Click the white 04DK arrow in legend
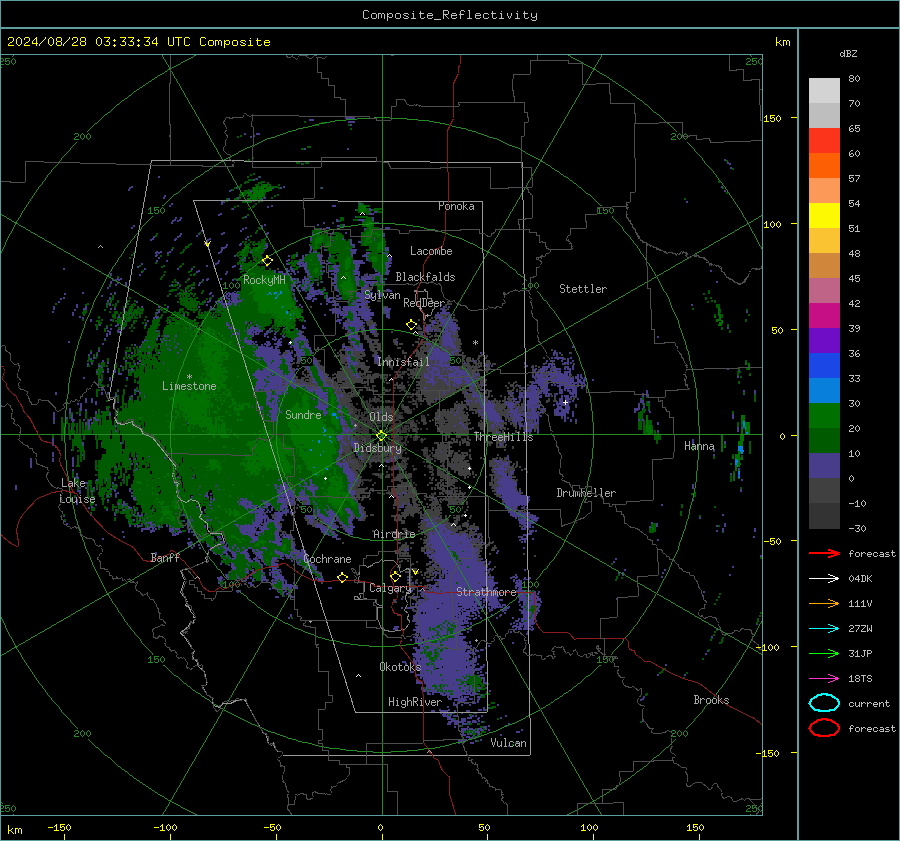Screen dimensions: 900x841 click(x=824, y=579)
